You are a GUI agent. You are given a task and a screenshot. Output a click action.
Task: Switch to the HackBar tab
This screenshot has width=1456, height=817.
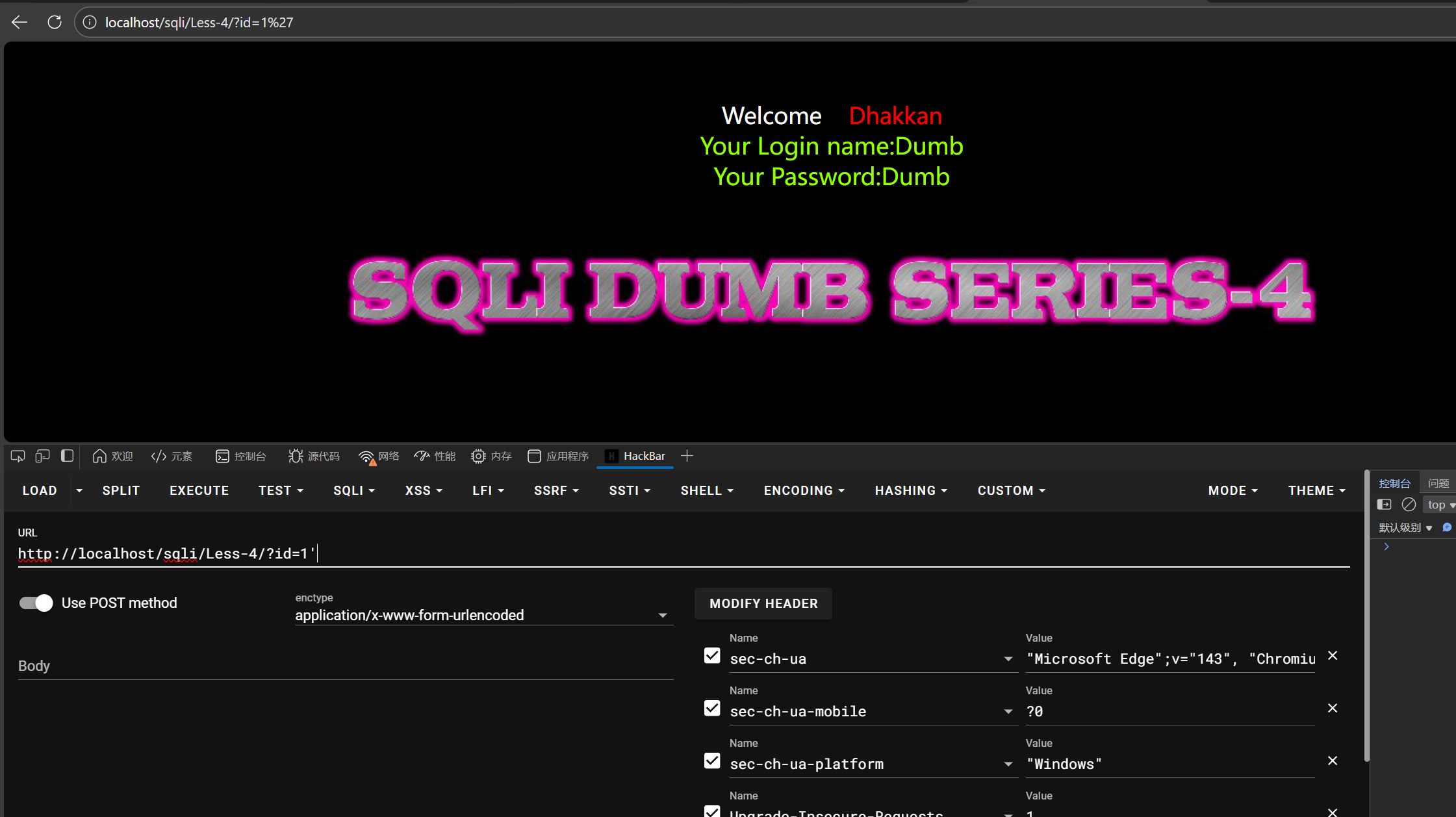pyautogui.click(x=635, y=456)
